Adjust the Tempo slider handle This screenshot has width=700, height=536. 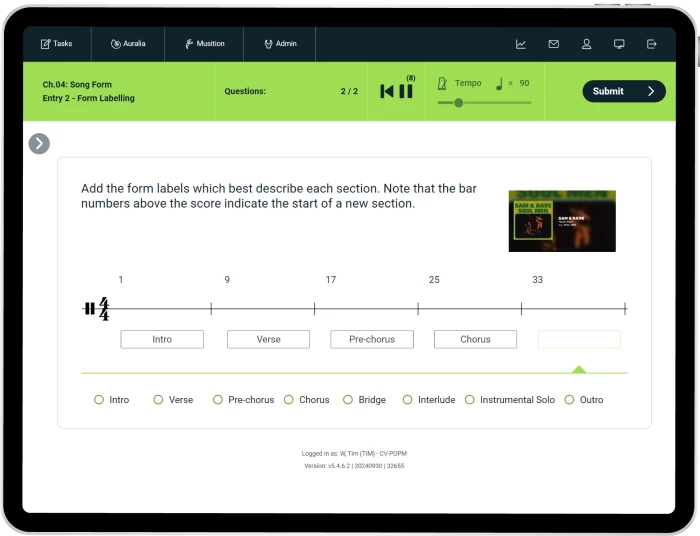click(x=459, y=103)
